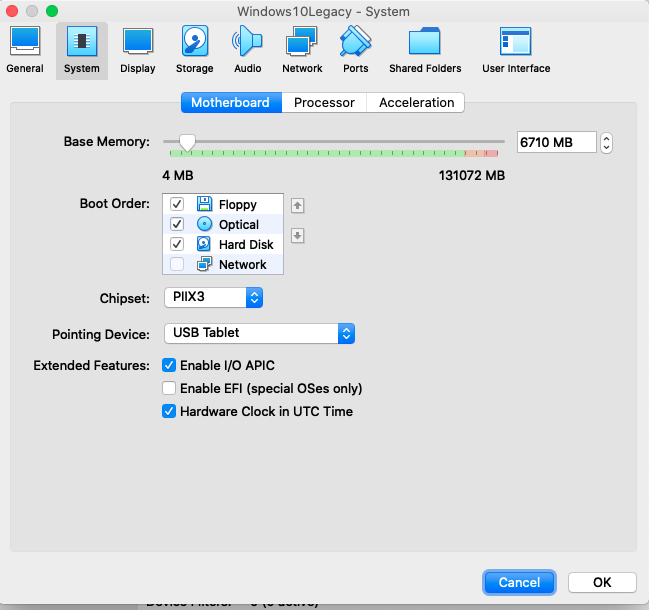
Task: Open the Display settings section
Action: pyautogui.click(x=138, y=50)
